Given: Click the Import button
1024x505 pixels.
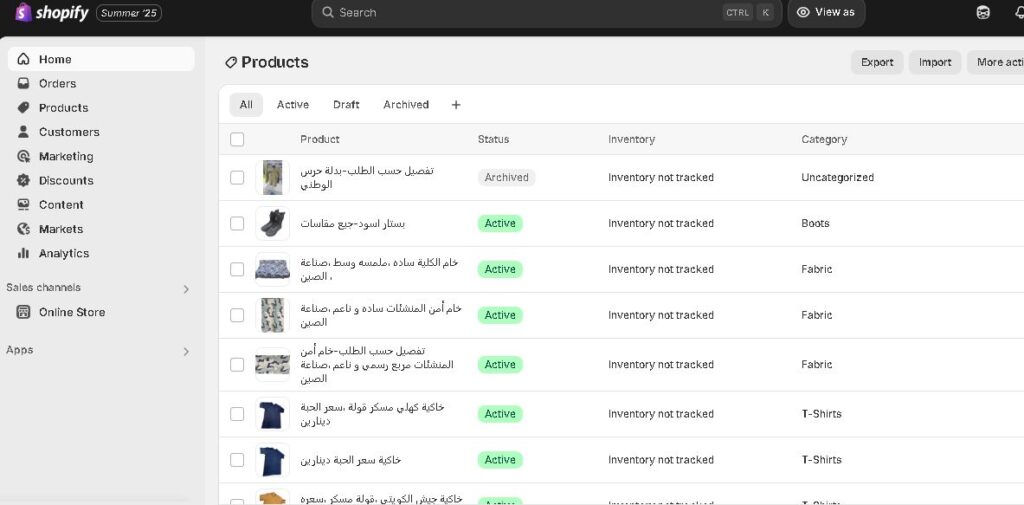Looking at the screenshot, I should (935, 62).
